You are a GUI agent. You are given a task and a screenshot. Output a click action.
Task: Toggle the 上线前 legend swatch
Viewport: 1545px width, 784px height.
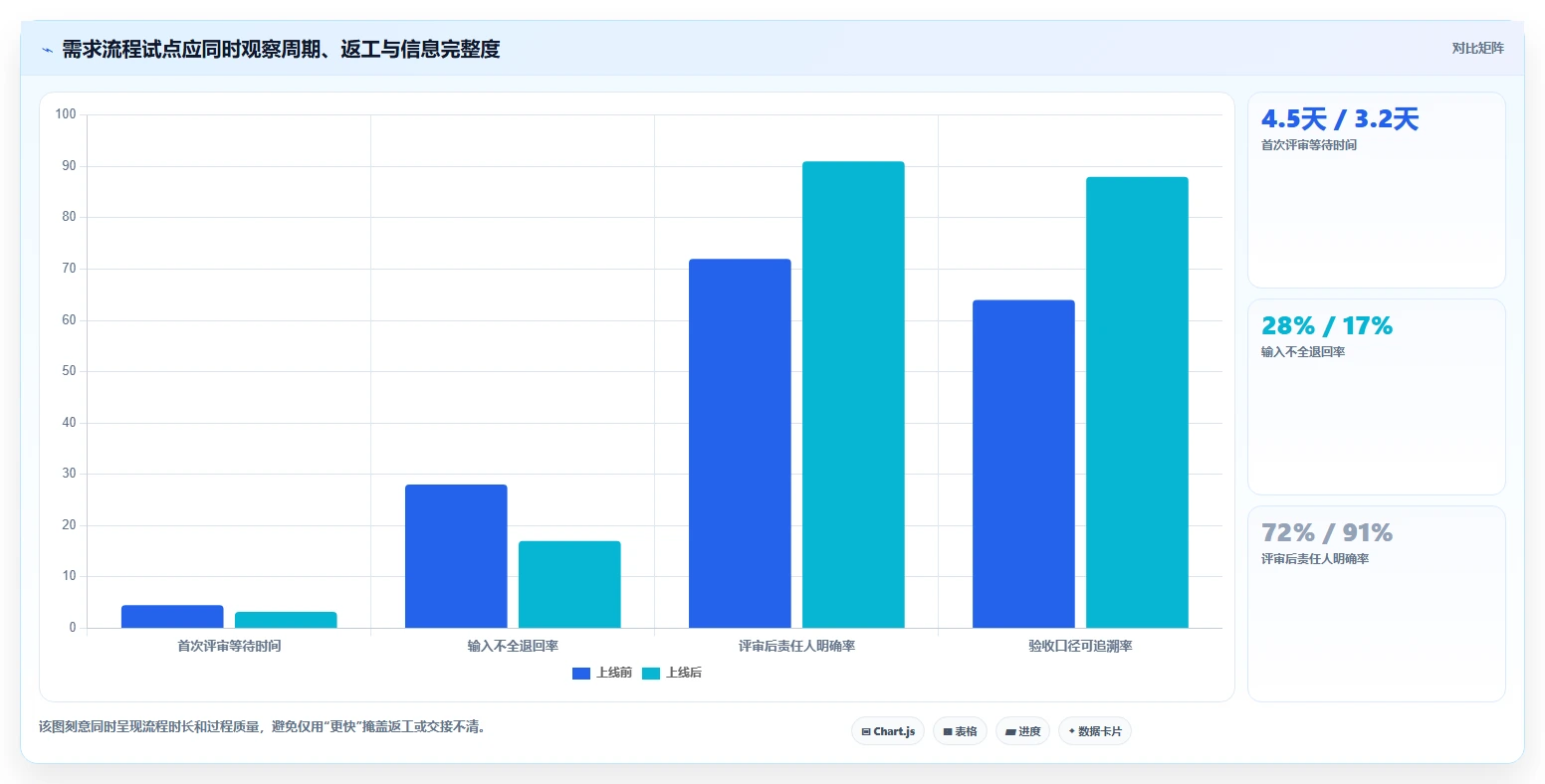581,674
